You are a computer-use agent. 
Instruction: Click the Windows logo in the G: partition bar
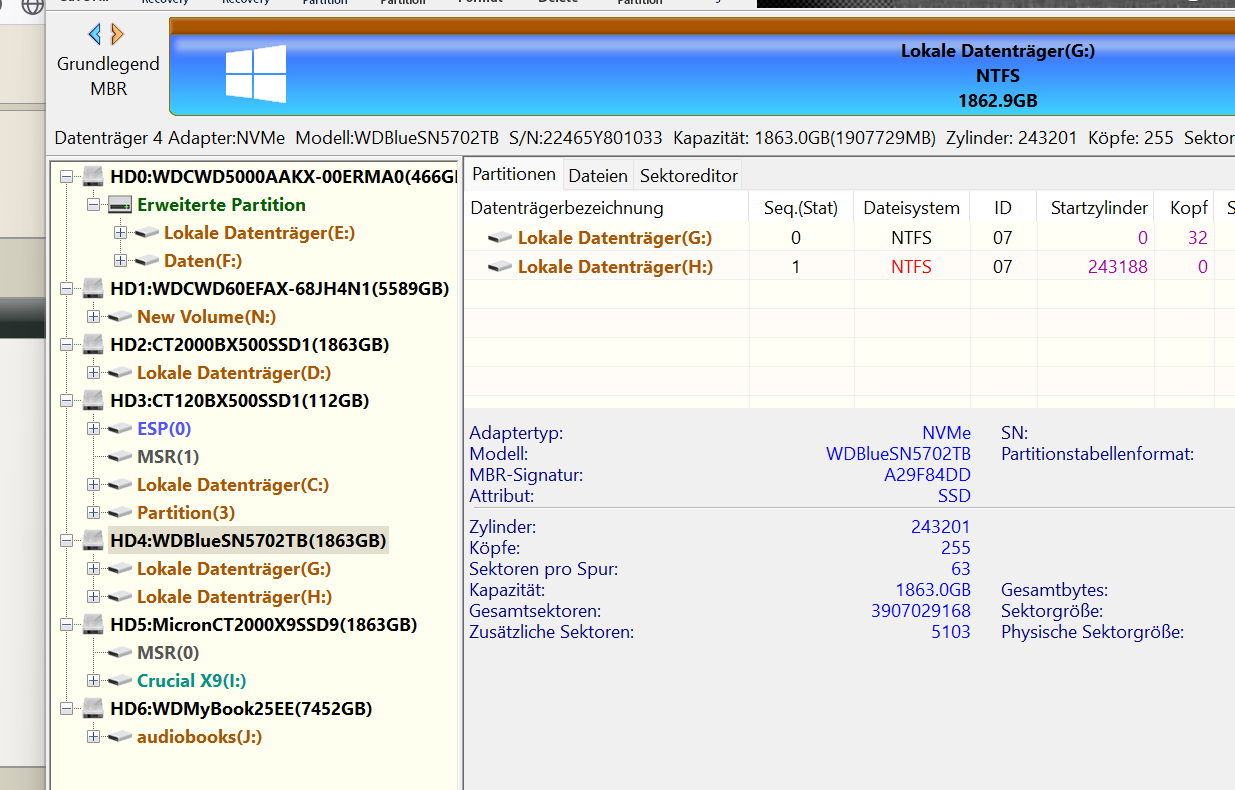click(255, 74)
